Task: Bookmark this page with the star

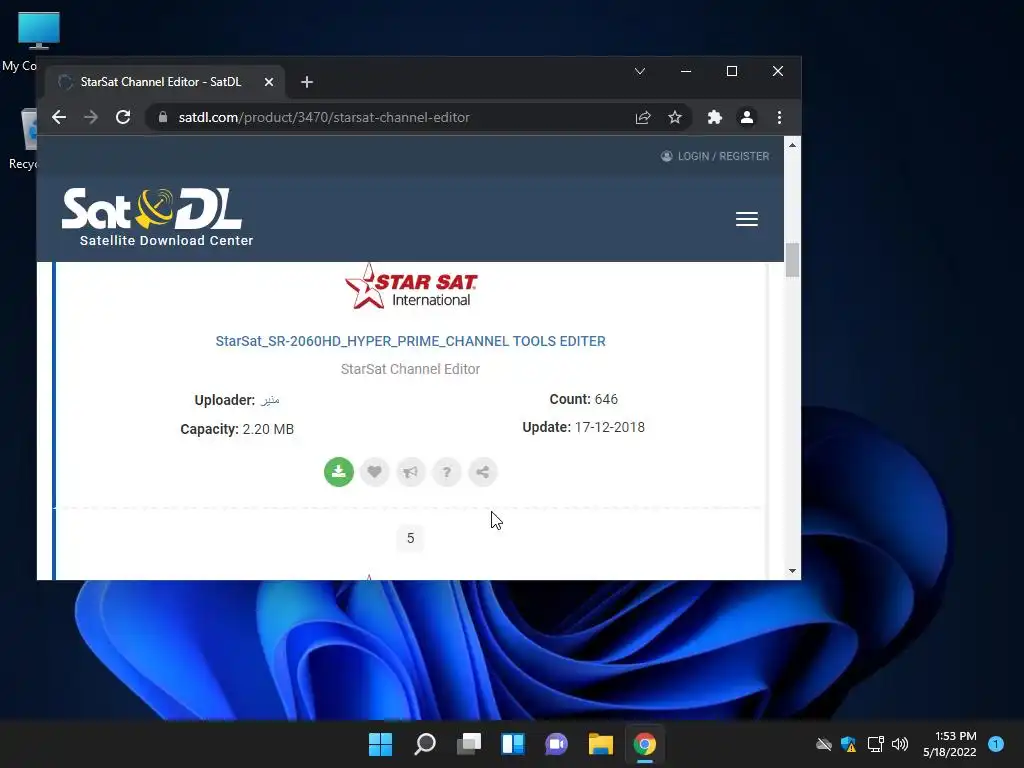Action: 675,118
